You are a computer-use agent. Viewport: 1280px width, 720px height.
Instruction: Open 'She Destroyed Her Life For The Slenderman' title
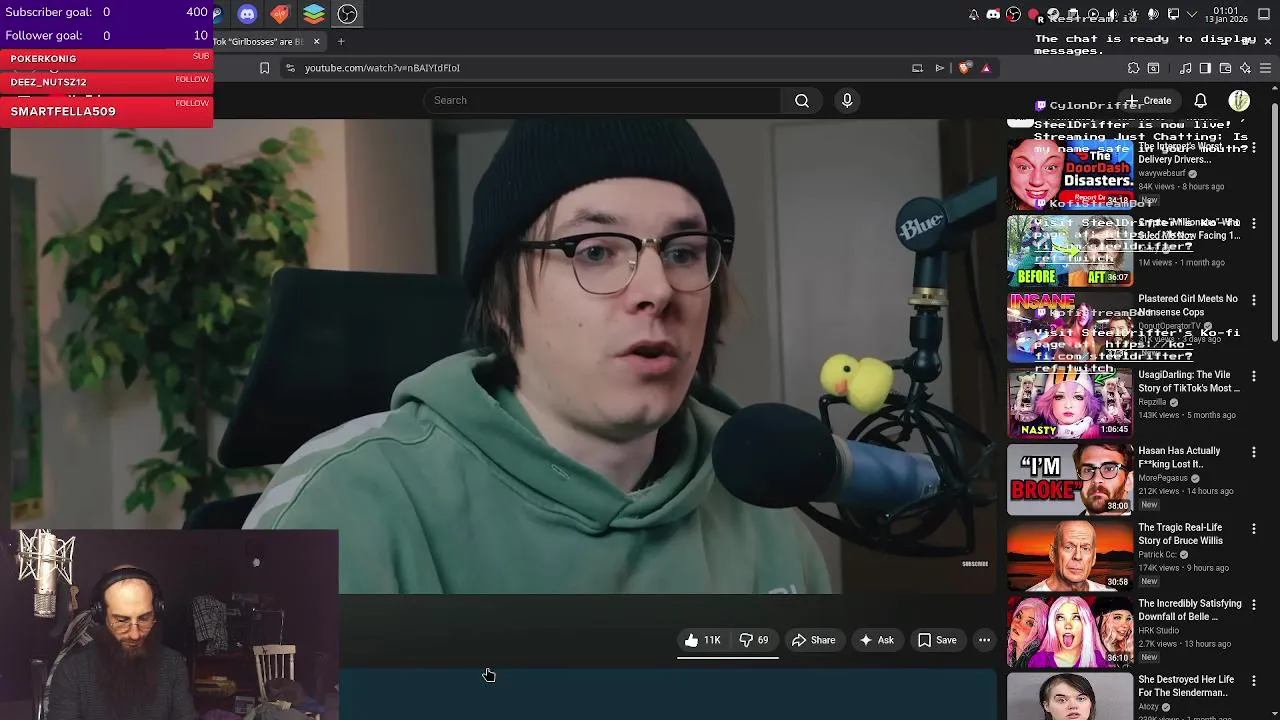tap(1186, 686)
